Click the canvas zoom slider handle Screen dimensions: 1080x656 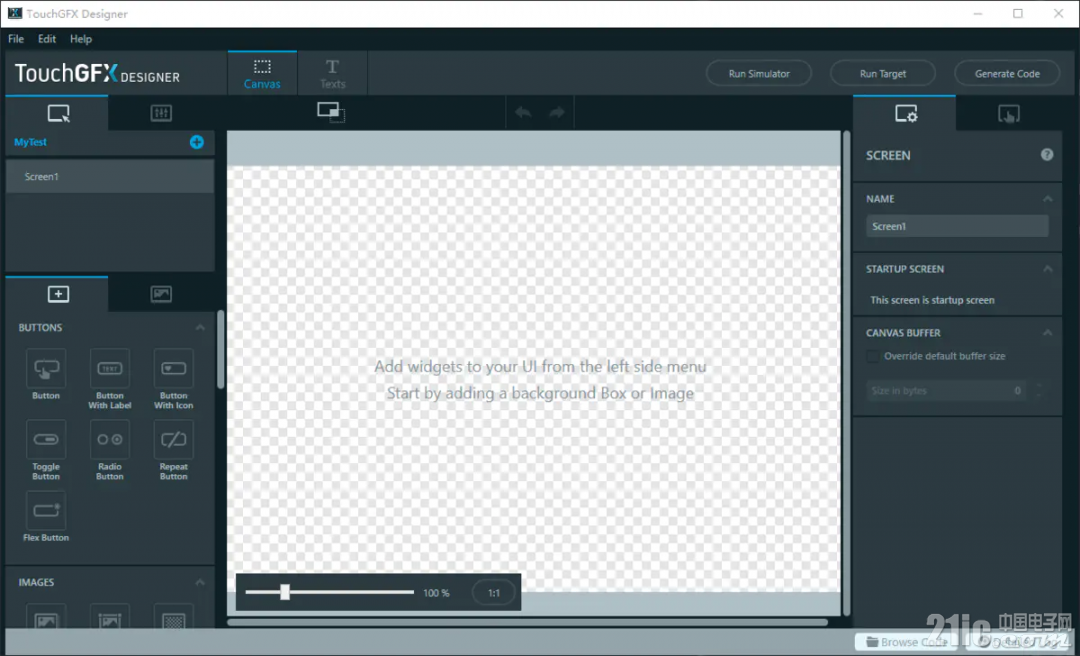[284, 592]
